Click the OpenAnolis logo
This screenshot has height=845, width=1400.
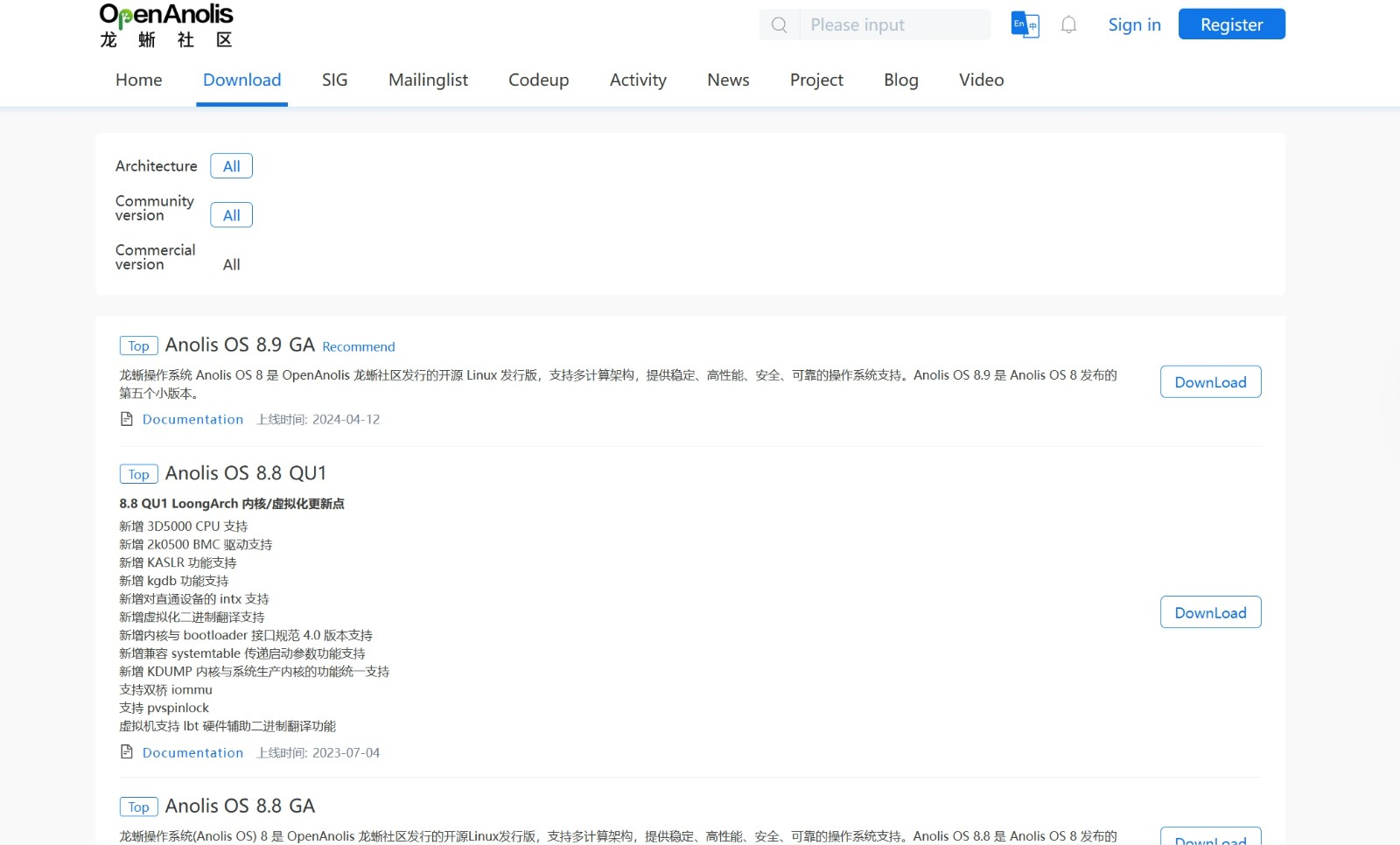[x=166, y=25]
